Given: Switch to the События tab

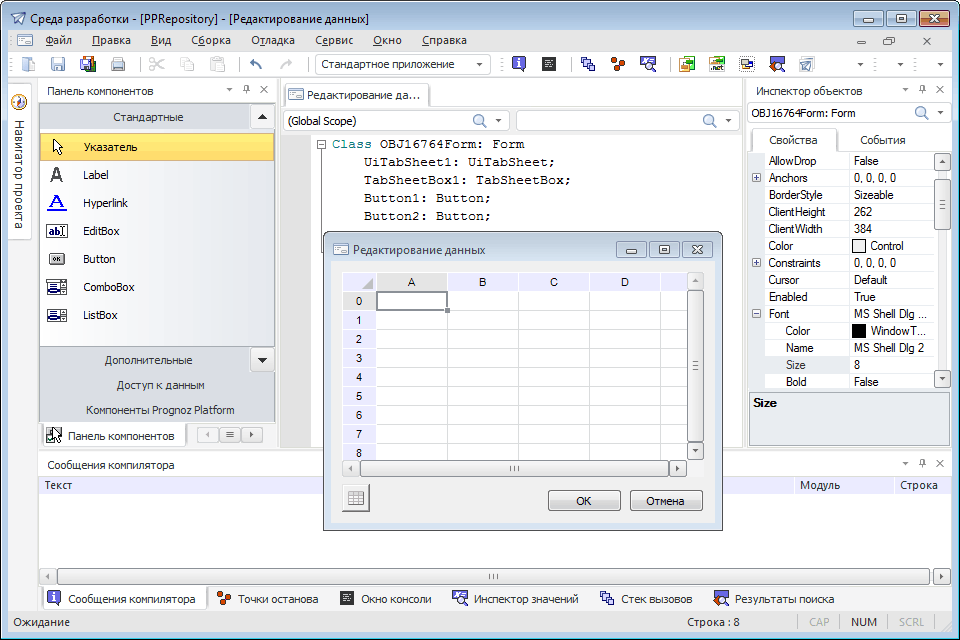Looking at the screenshot, I should (882, 140).
